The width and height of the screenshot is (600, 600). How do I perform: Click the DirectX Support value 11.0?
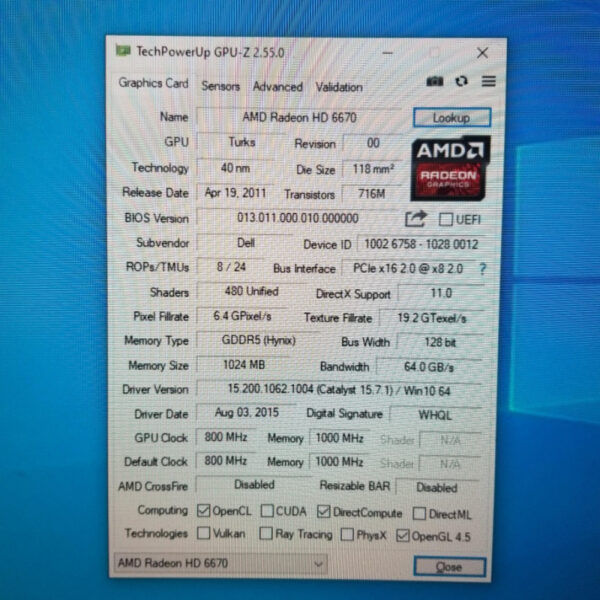pyautogui.click(x=441, y=293)
